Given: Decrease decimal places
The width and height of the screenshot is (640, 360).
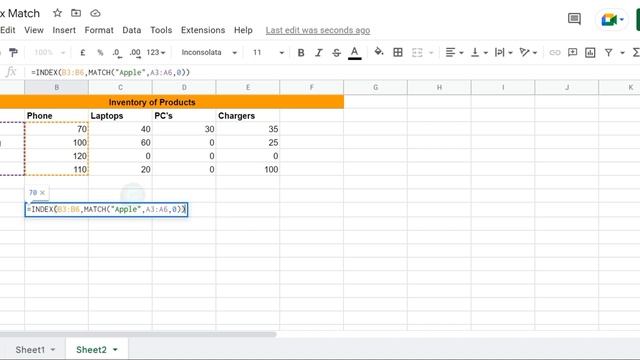Looking at the screenshot, I should coord(117,52).
